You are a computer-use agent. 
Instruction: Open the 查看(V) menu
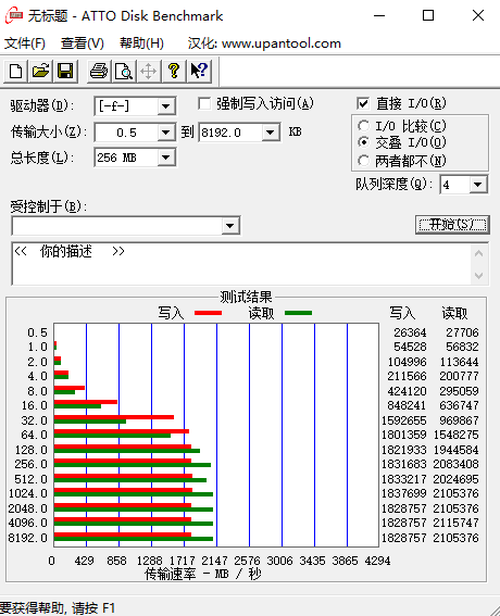click(82, 43)
